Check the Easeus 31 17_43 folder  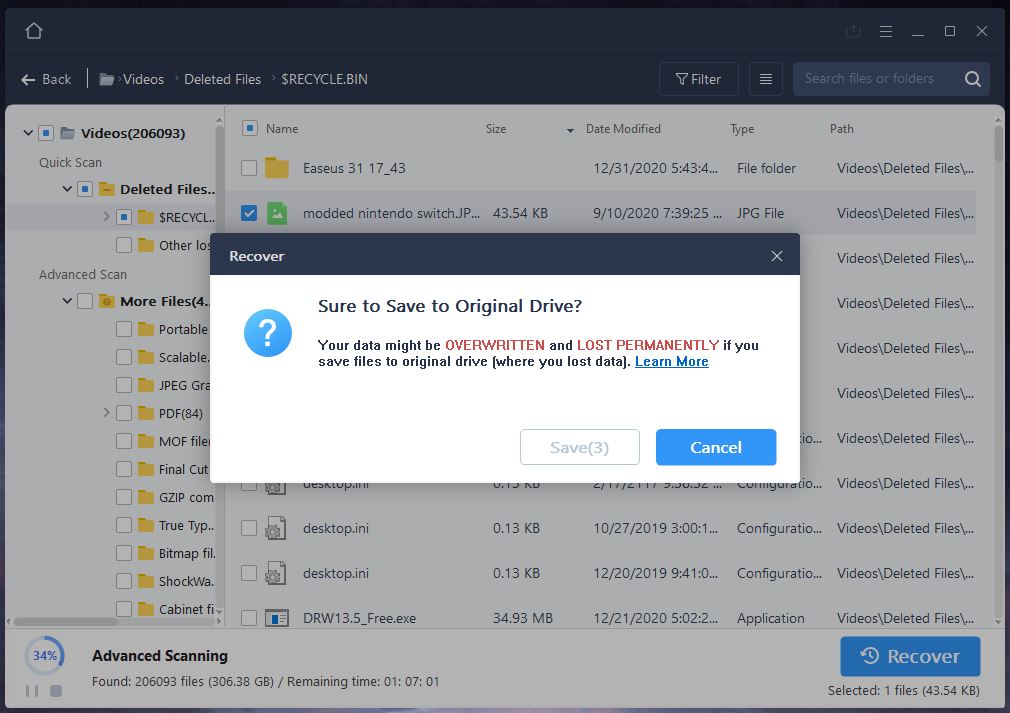[249, 168]
